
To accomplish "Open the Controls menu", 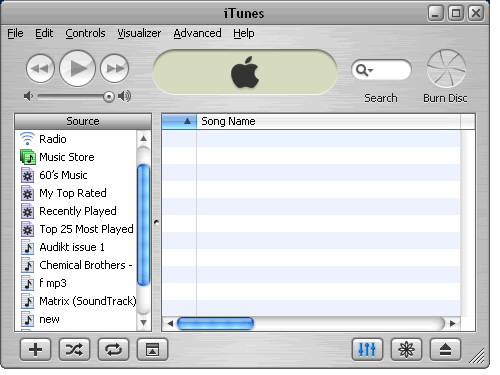I will 85,33.
